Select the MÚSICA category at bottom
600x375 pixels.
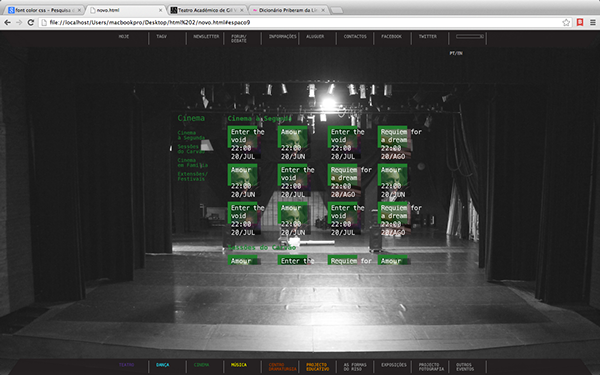(x=239, y=365)
